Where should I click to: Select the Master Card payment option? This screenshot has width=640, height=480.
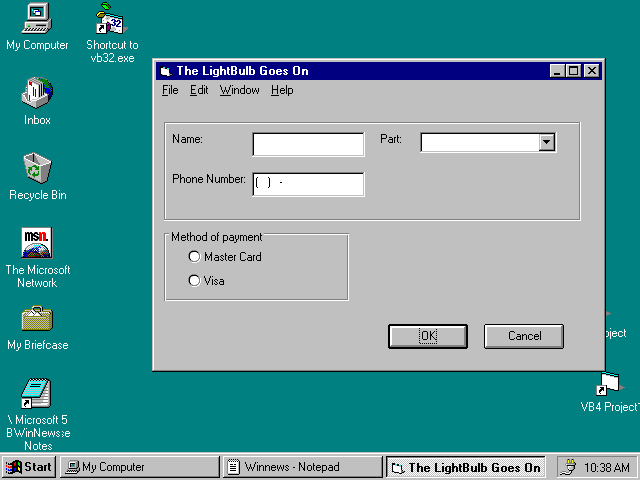click(x=195, y=257)
